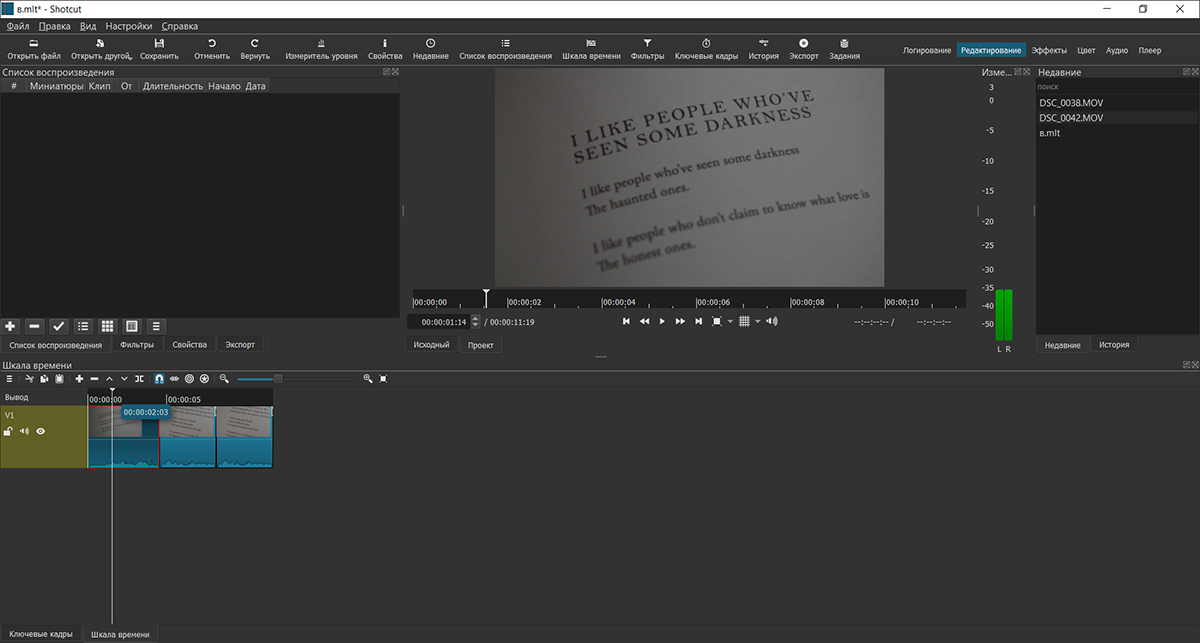
Task: Open Ключевые кадры from the main toolbar
Action: [706, 49]
